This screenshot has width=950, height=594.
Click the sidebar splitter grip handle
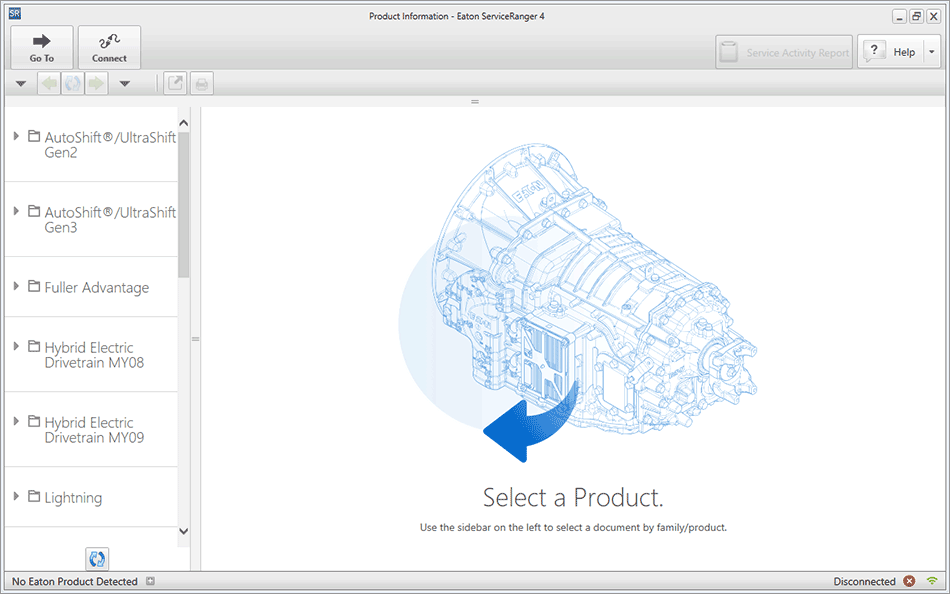[x=196, y=339]
